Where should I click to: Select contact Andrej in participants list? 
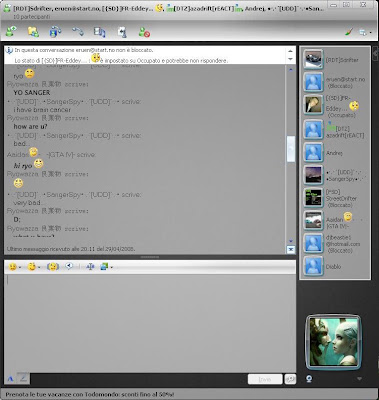pos(335,153)
